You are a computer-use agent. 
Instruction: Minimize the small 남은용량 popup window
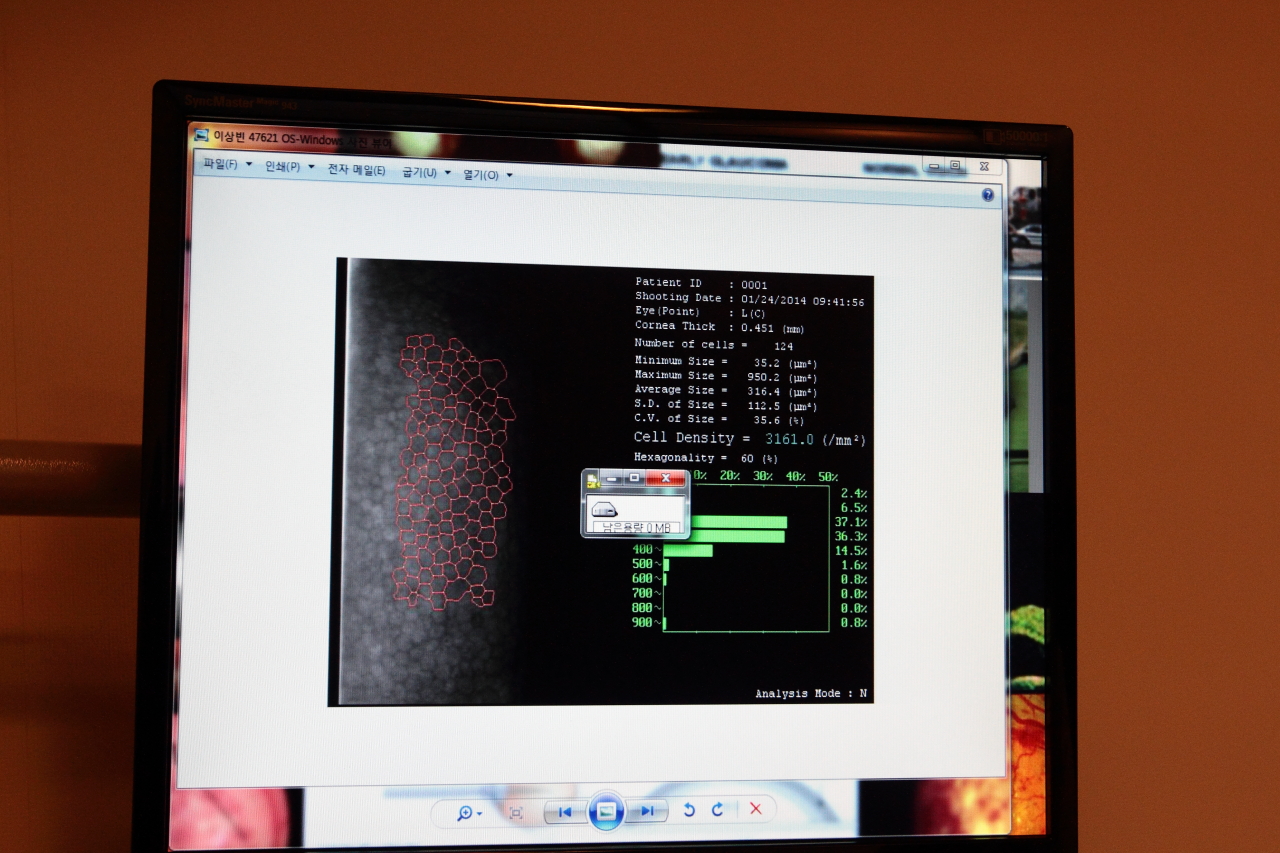click(x=611, y=478)
